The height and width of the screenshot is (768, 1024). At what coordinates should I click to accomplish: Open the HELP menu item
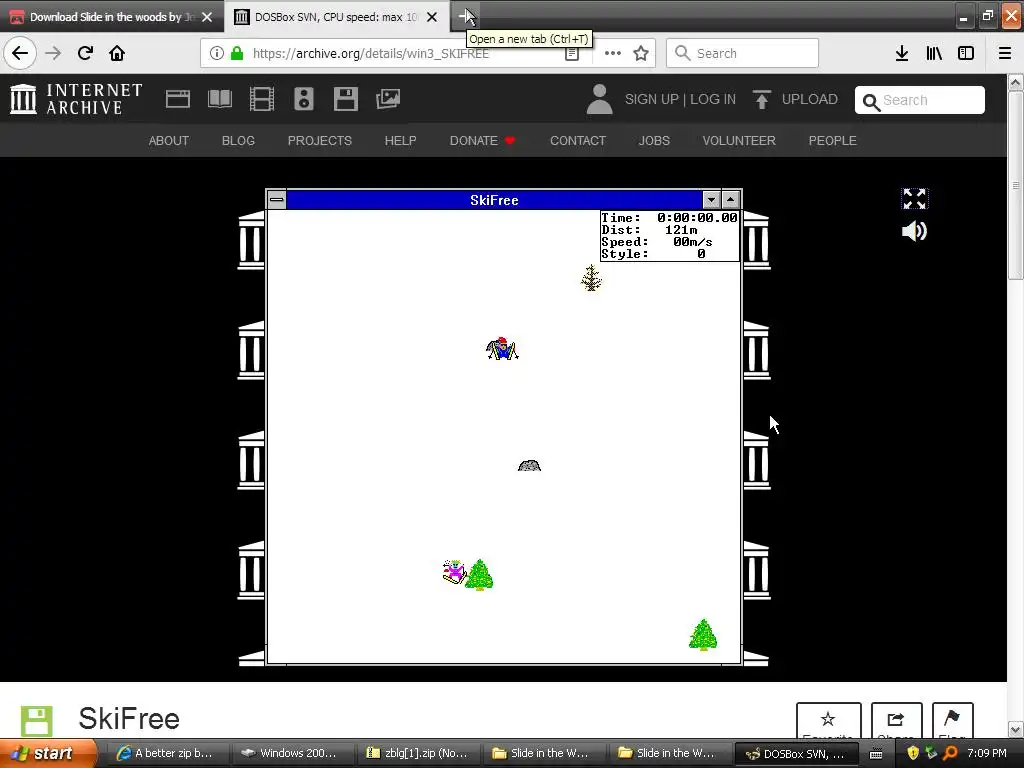[400, 140]
